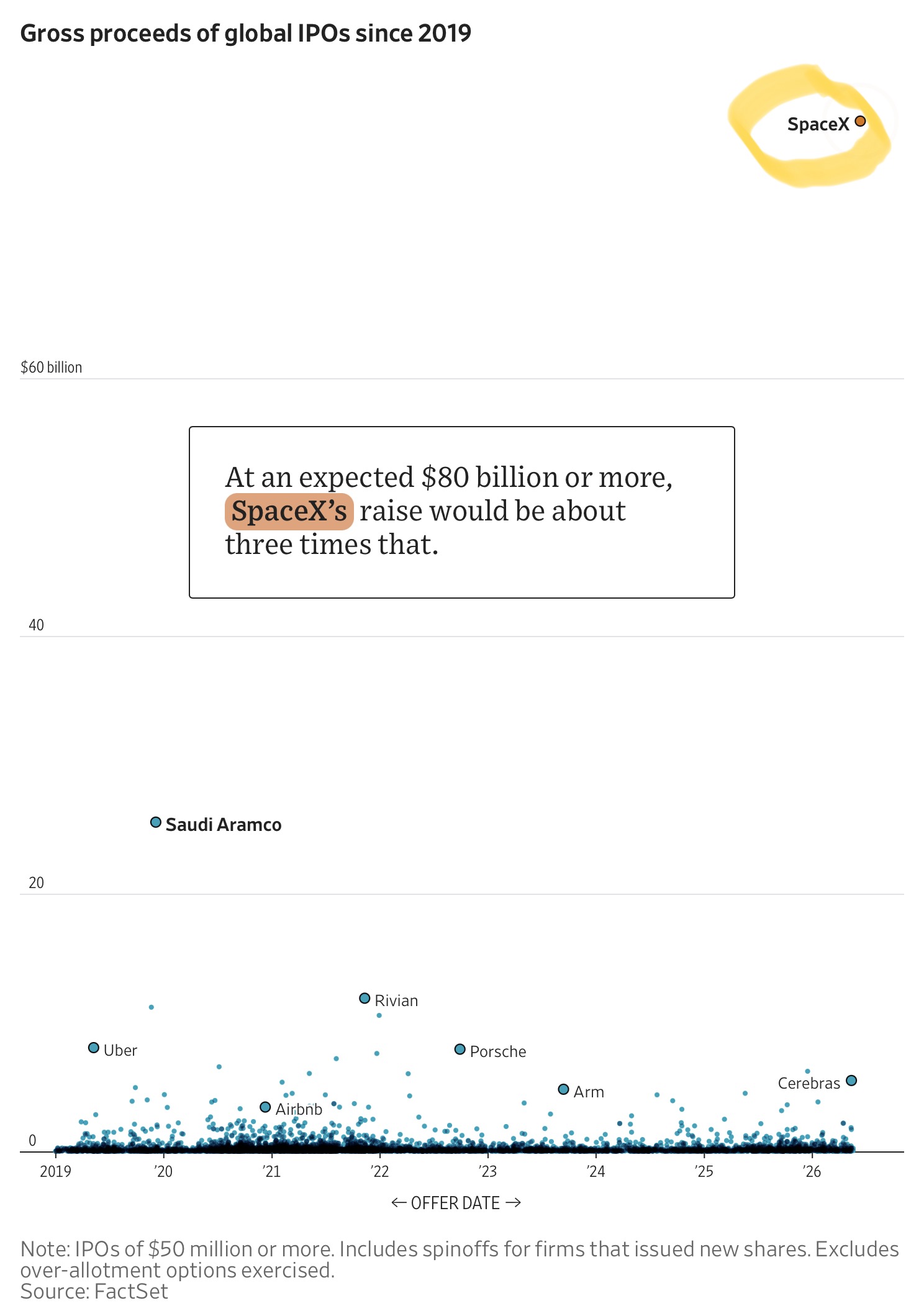
Task: Click the highlighted SpaceX's text tag
Action: tap(289, 511)
